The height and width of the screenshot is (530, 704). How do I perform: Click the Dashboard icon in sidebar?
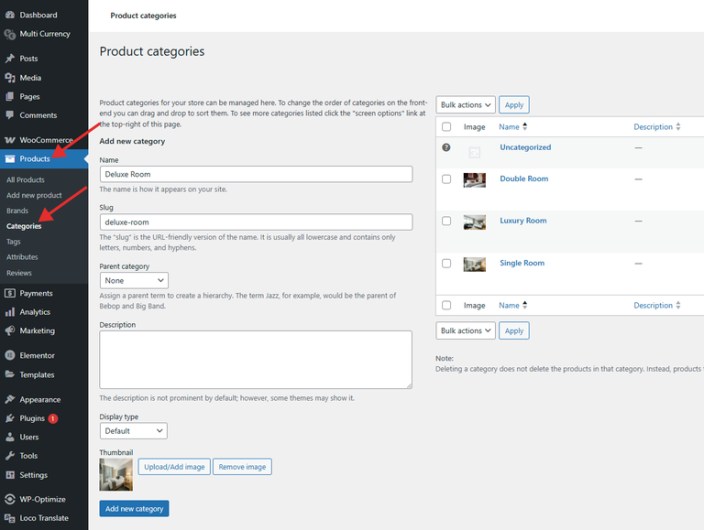point(10,15)
